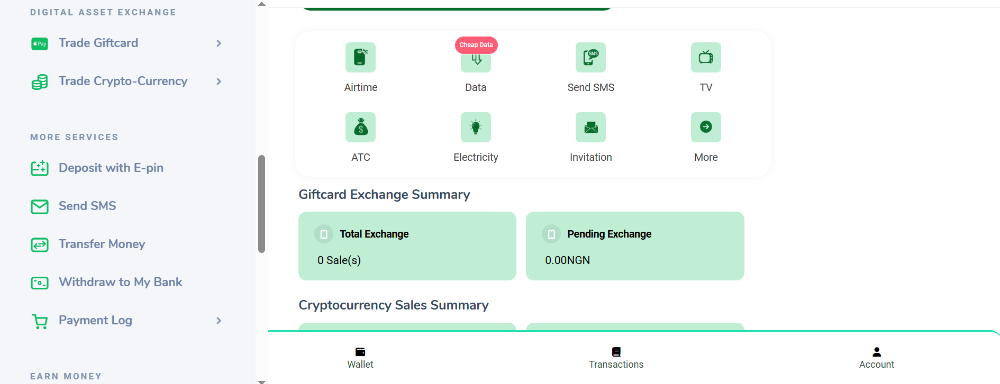Click the Transfer Money arrows icon

[x=40, y=244]
